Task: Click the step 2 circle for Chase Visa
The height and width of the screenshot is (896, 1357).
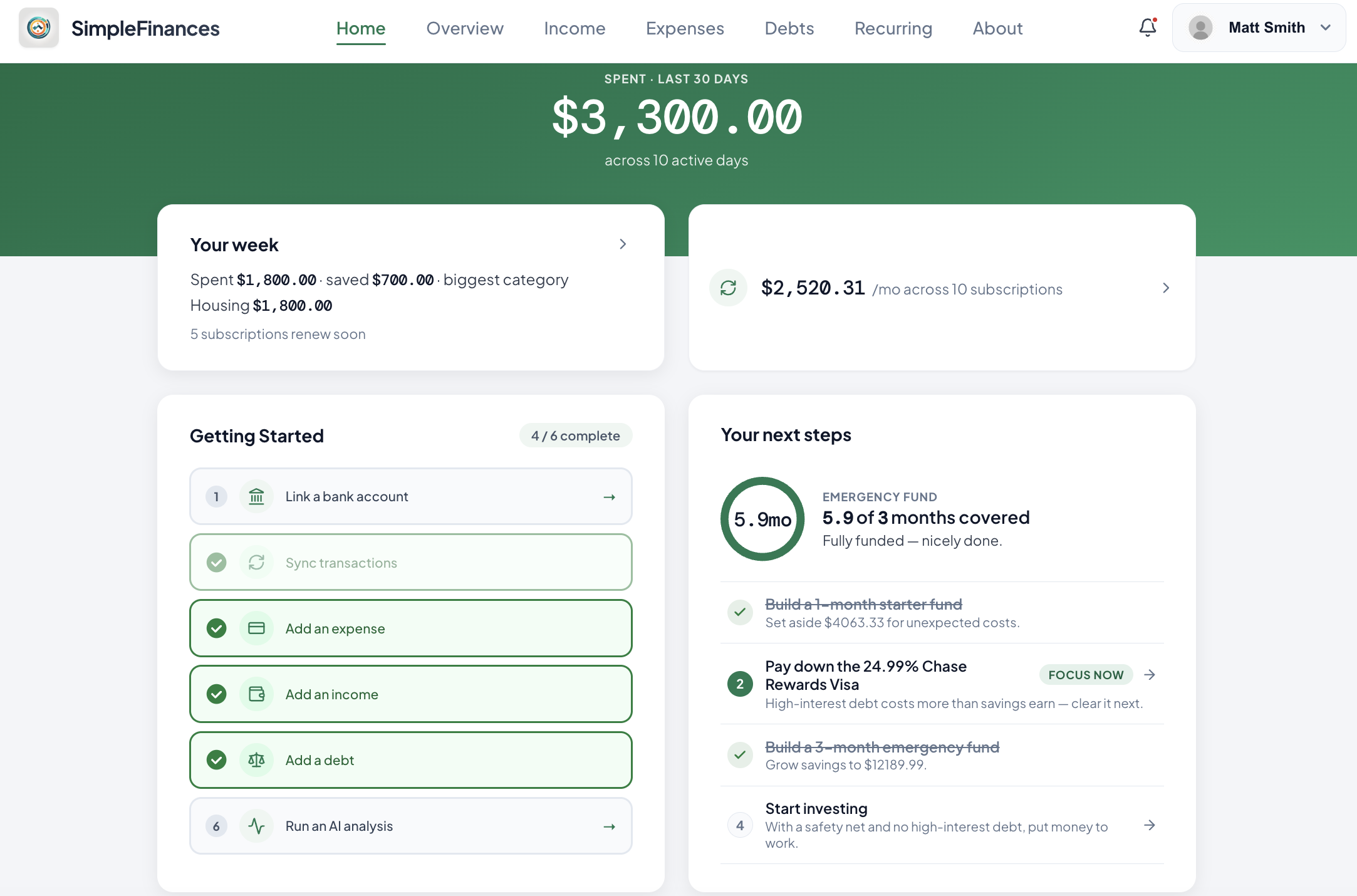Action: click(x=740, y=684)
